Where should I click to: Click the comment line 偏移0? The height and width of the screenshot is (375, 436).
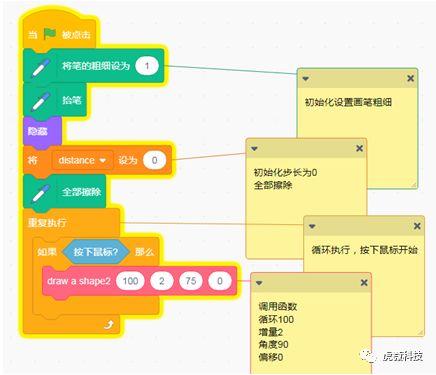(x=271, y=357)
